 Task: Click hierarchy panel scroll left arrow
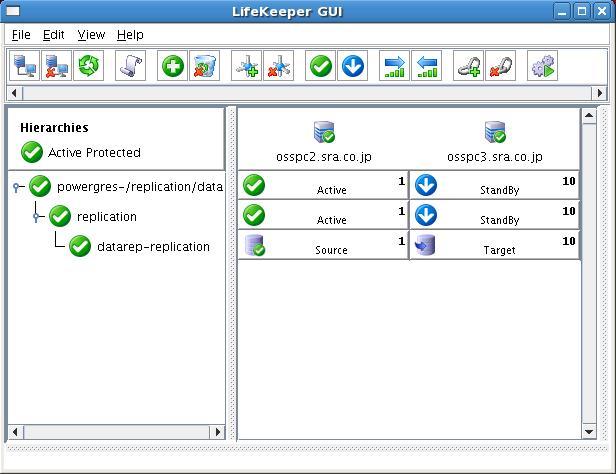pos(15,432)
